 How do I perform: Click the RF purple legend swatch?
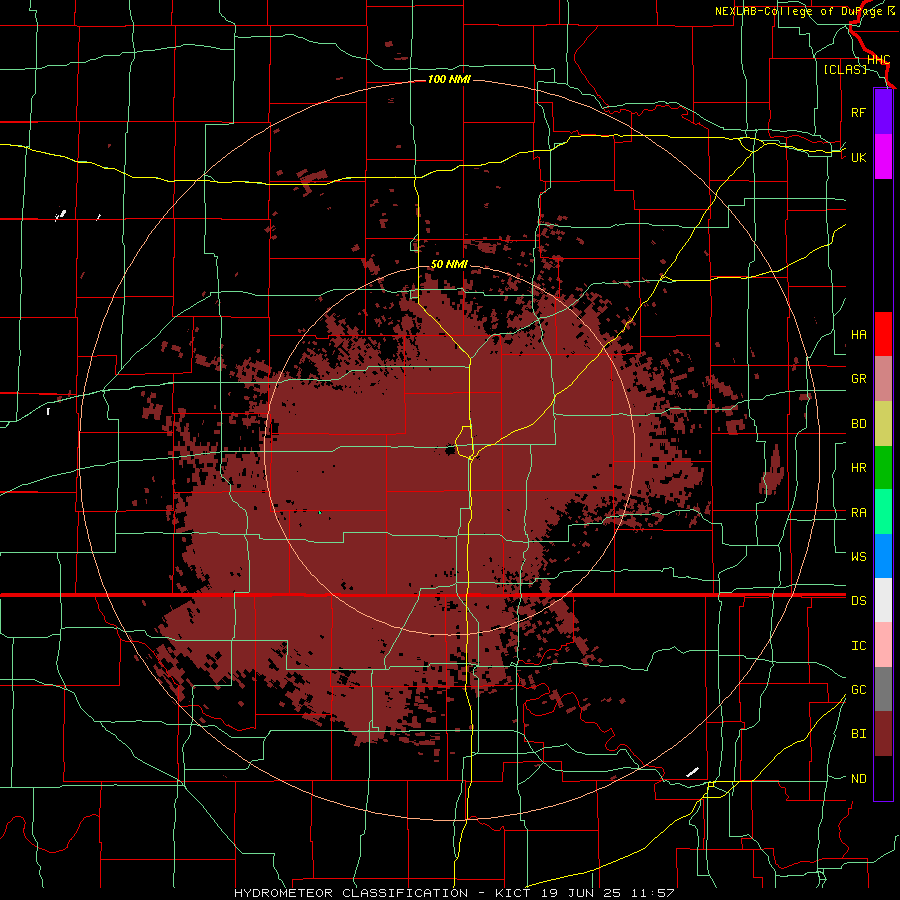click(x=883, y=112)
